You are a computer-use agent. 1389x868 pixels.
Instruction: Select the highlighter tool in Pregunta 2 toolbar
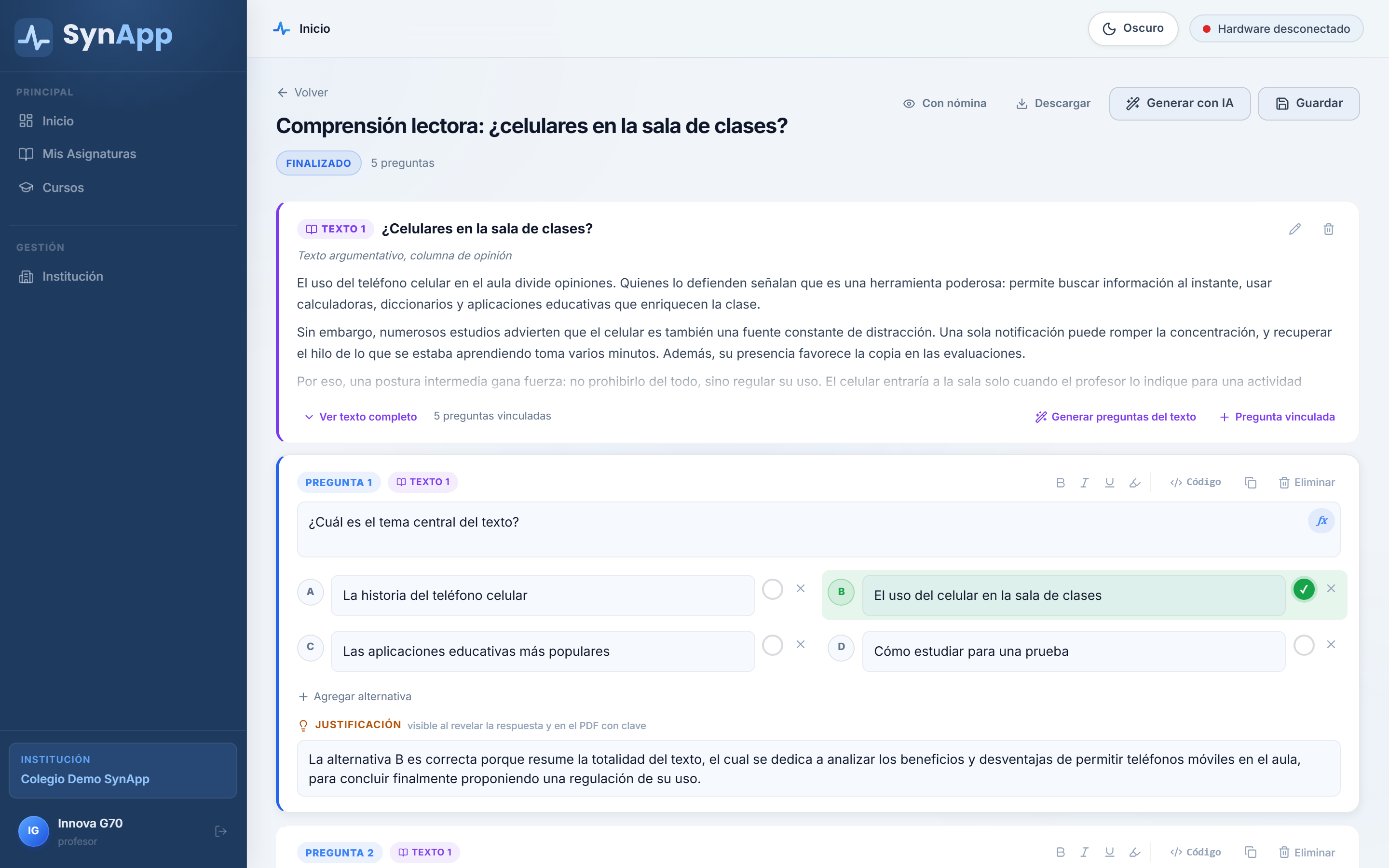pyautogui.click(x=1135, y=853)
